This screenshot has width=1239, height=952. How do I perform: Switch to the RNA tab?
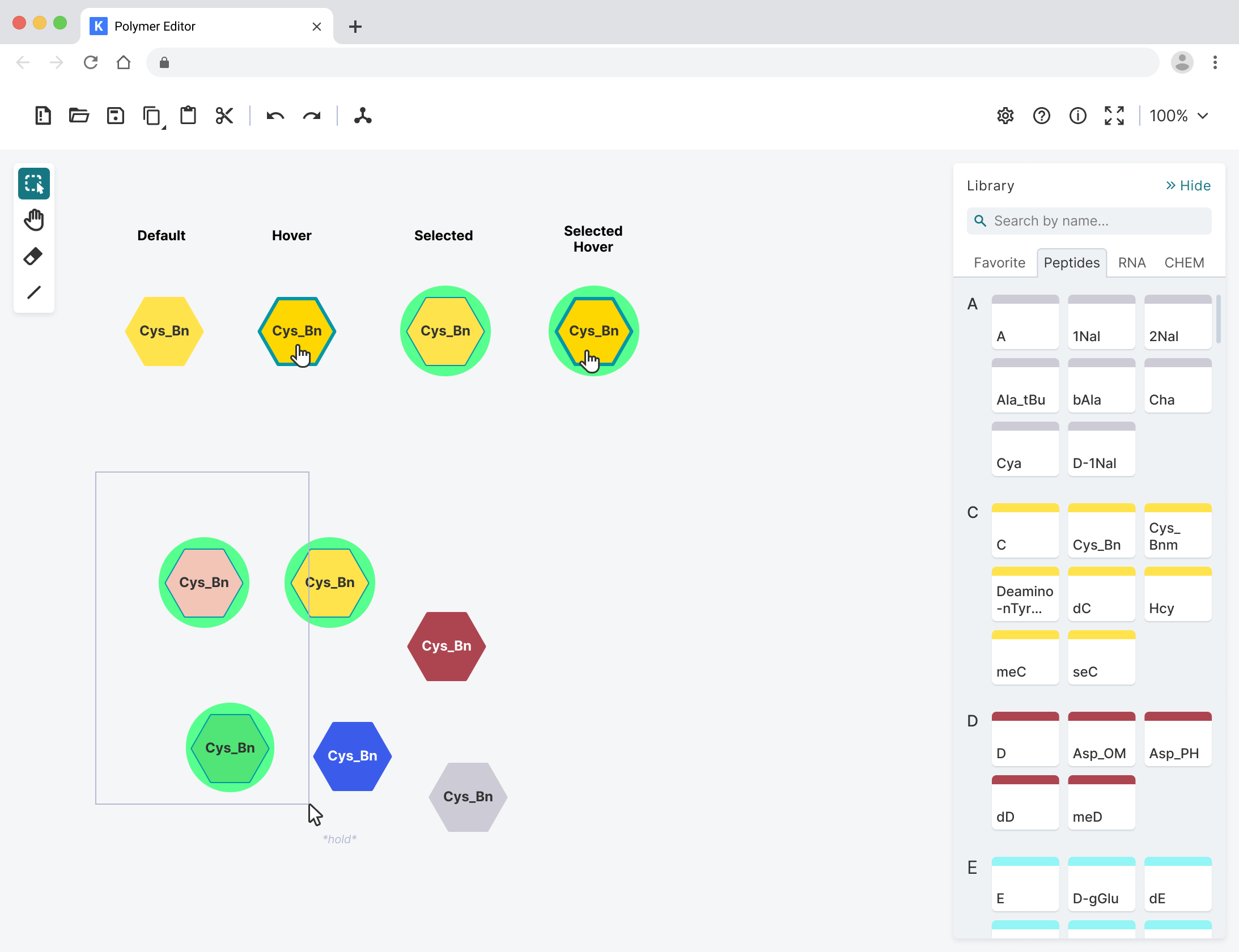coord(1131,262)
